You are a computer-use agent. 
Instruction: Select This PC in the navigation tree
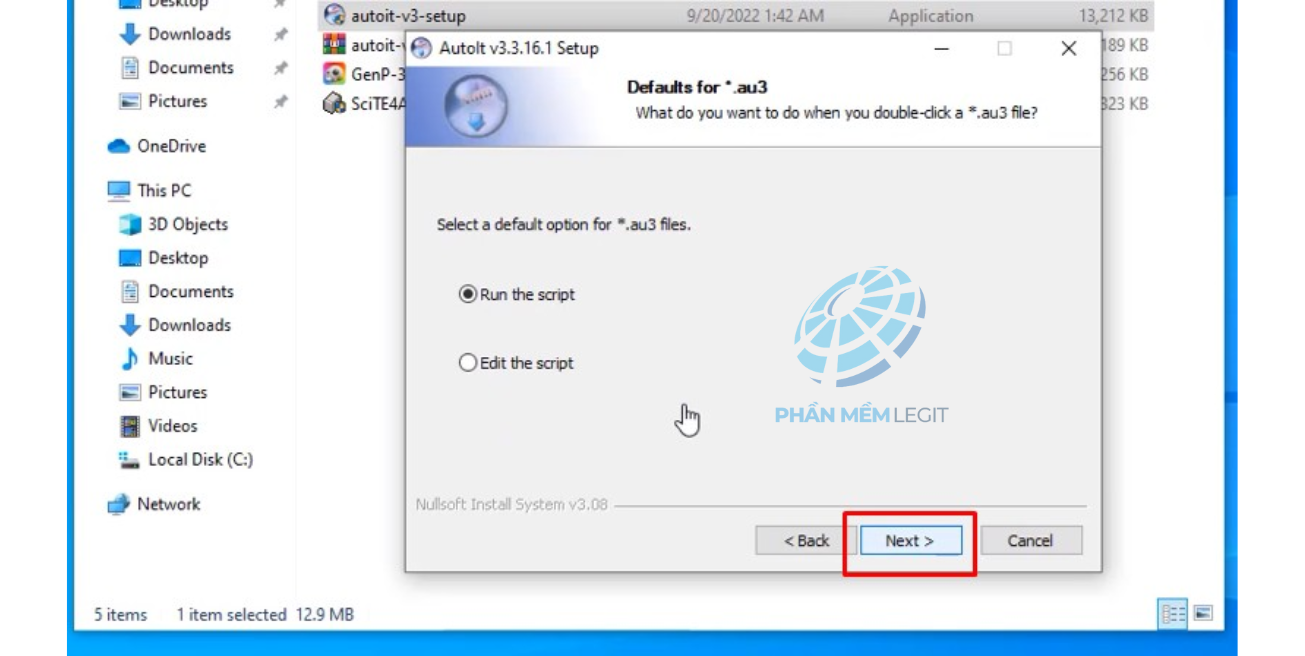pyautogui.click(x=164, y=190)
